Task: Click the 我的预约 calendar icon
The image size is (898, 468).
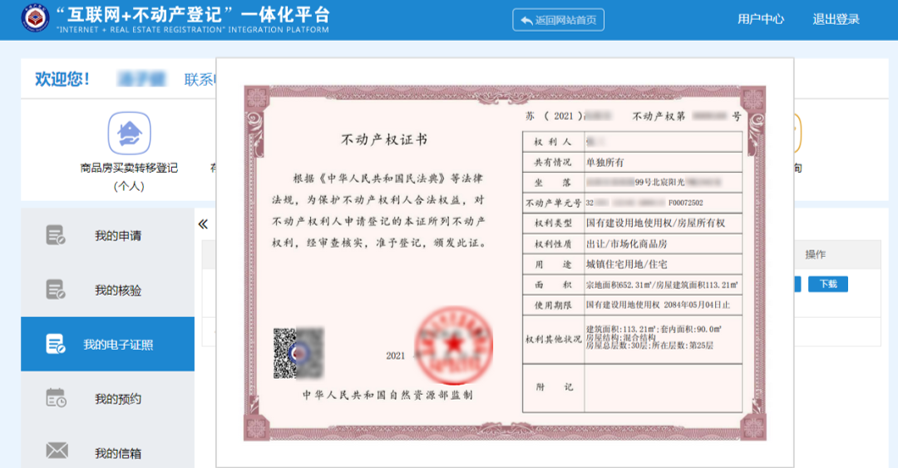Action: [56, 398]
